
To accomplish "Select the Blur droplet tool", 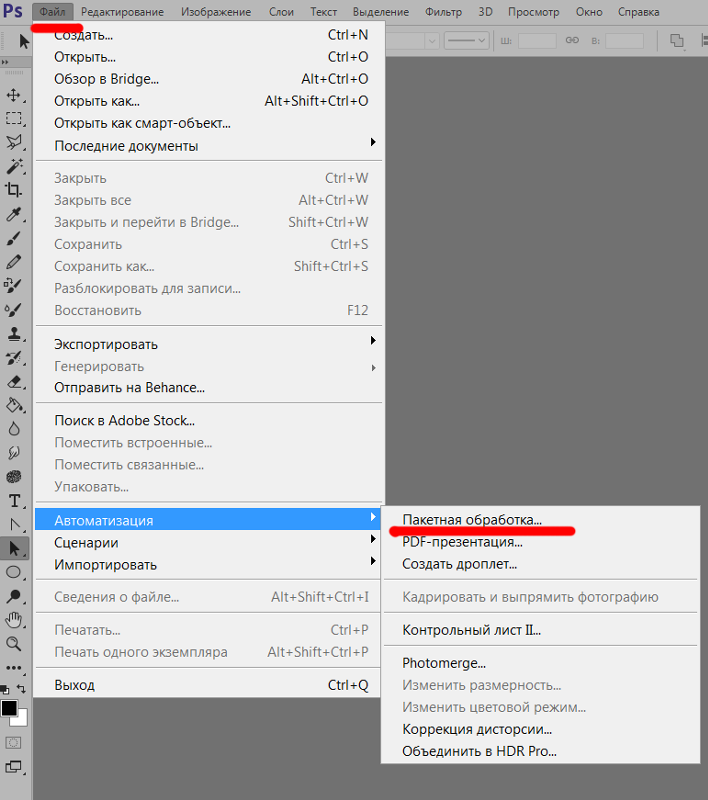I will click(x=14, y=429).
